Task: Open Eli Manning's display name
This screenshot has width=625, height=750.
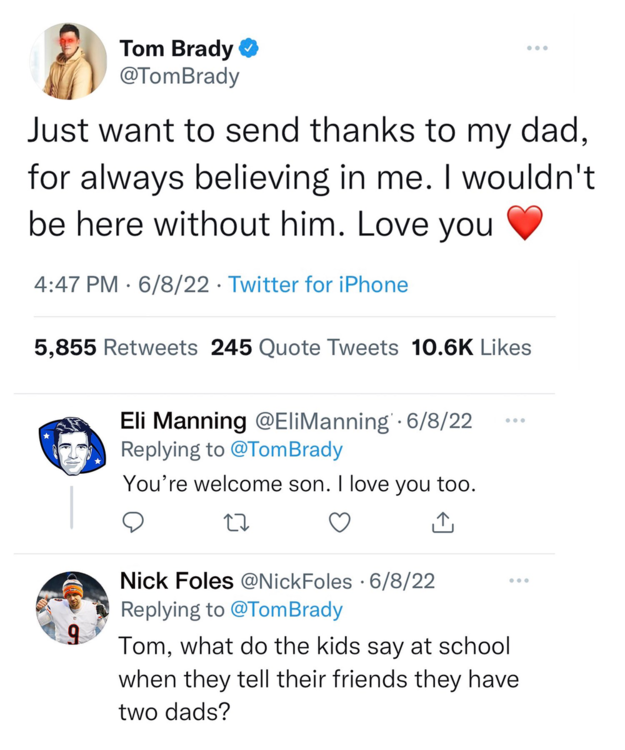Action: point(182,421)
